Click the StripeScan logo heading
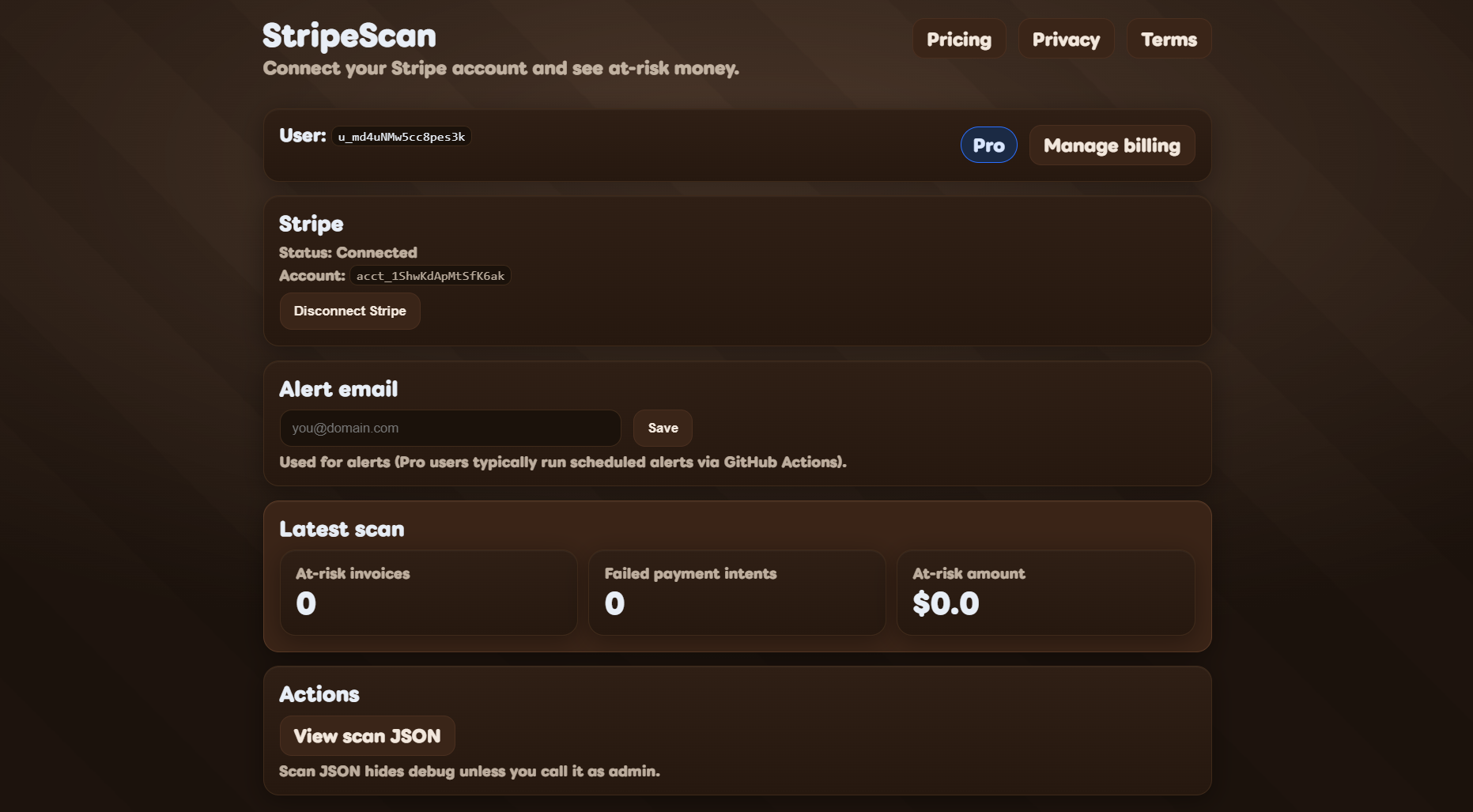The width and height of the screenshot is (1473, 812). point(349,35)
